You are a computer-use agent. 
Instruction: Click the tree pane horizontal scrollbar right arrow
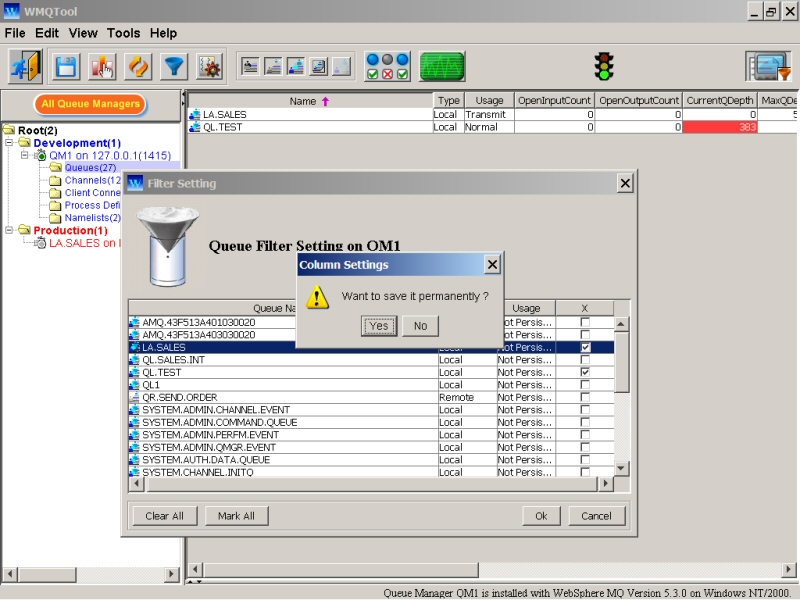tap(172, 574)
